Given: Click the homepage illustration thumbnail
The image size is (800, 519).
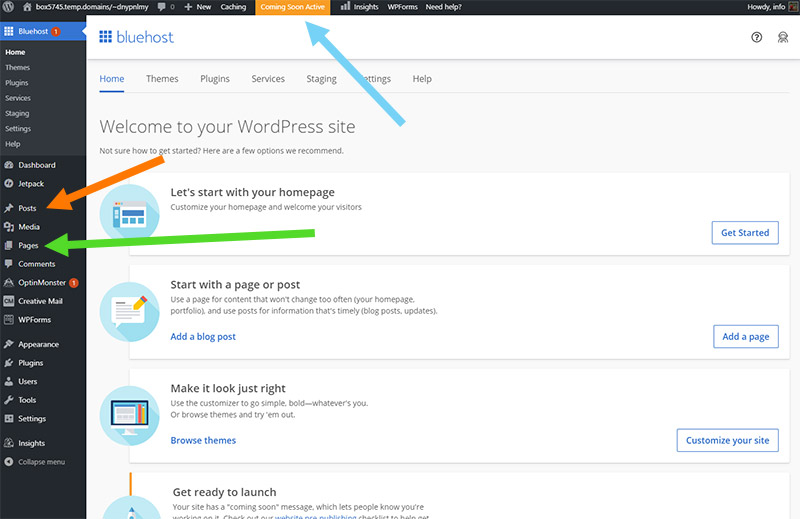Looking at the screenshot, I should [x=130, y=214].
